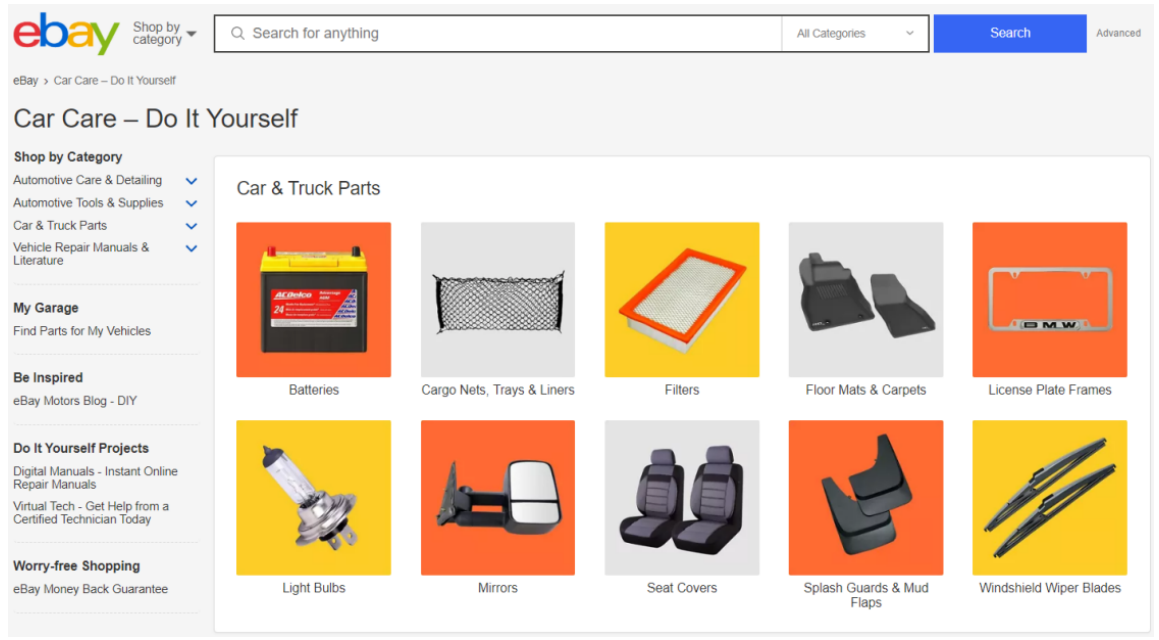Open the Shop by category dropdown
Viewport: 1159px width, 640px height.
tap(164, 33)
